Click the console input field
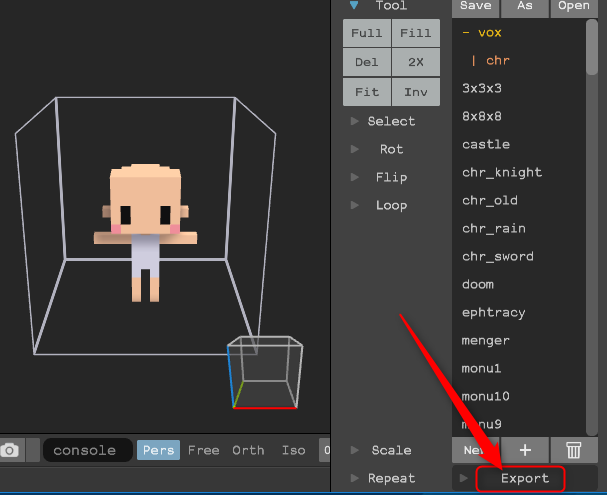Screen dimensions: 607x495 click(x=87, y=450)
